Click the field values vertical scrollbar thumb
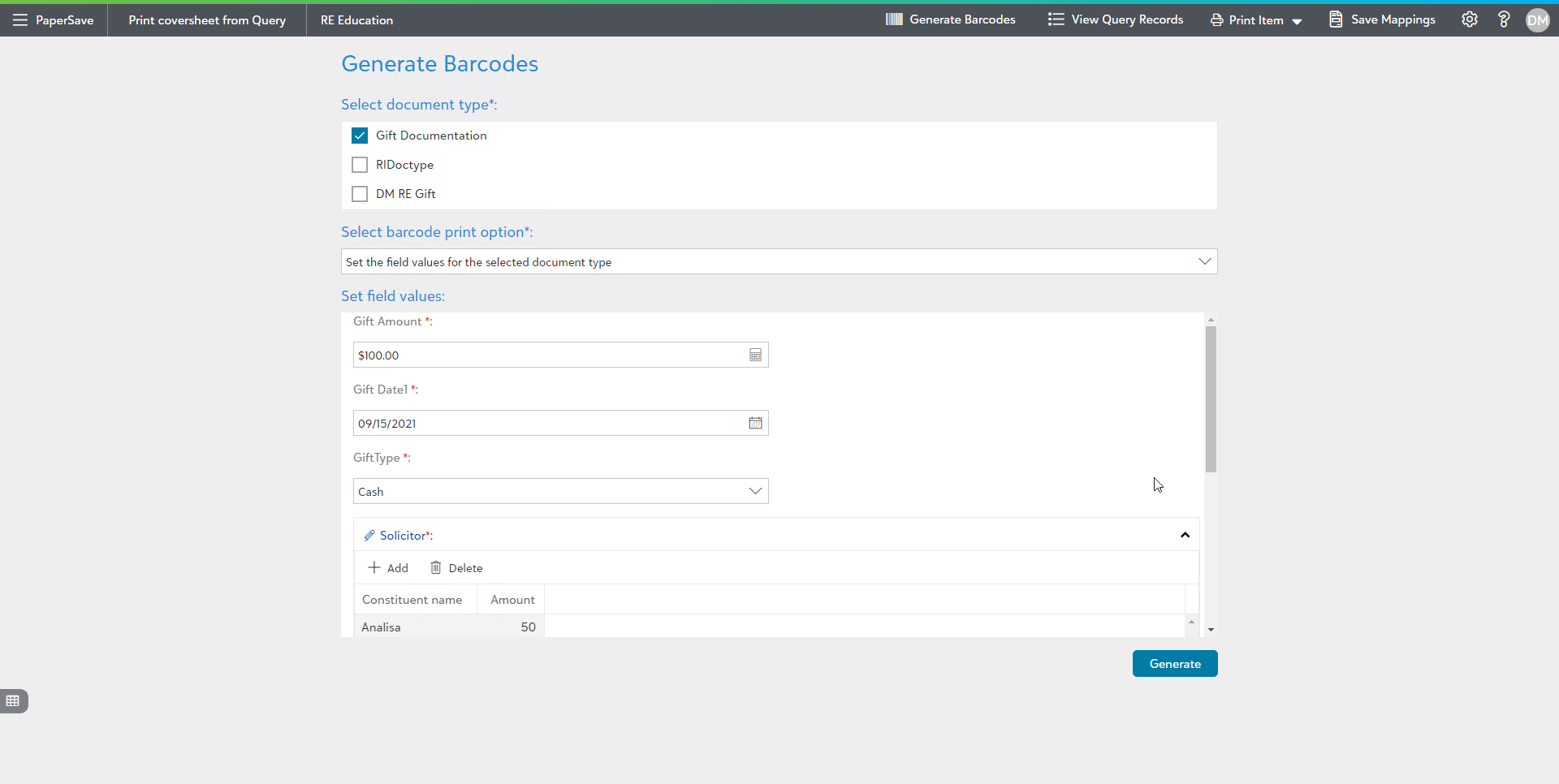The image size is (1559, 784). pyautogui.click(x=1211, y=398)
